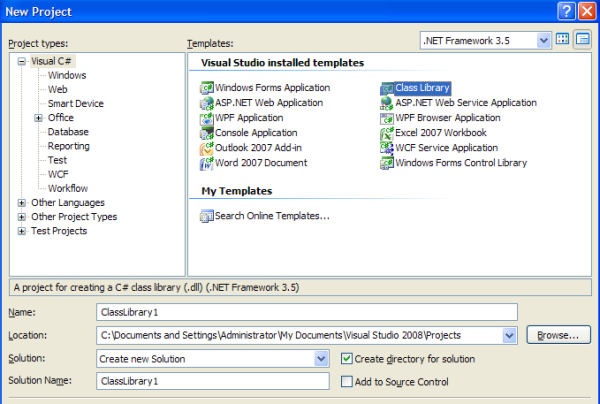Select Test project type under Visual C#
Image resolution: width=600 pixels, height=404 pixels.
tap(57, 160)
